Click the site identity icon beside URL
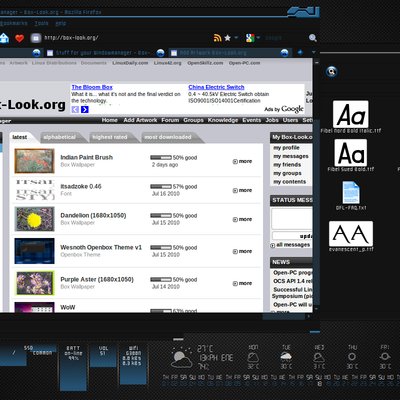Viewport: 400px width, 400px height. pos(36,38)
